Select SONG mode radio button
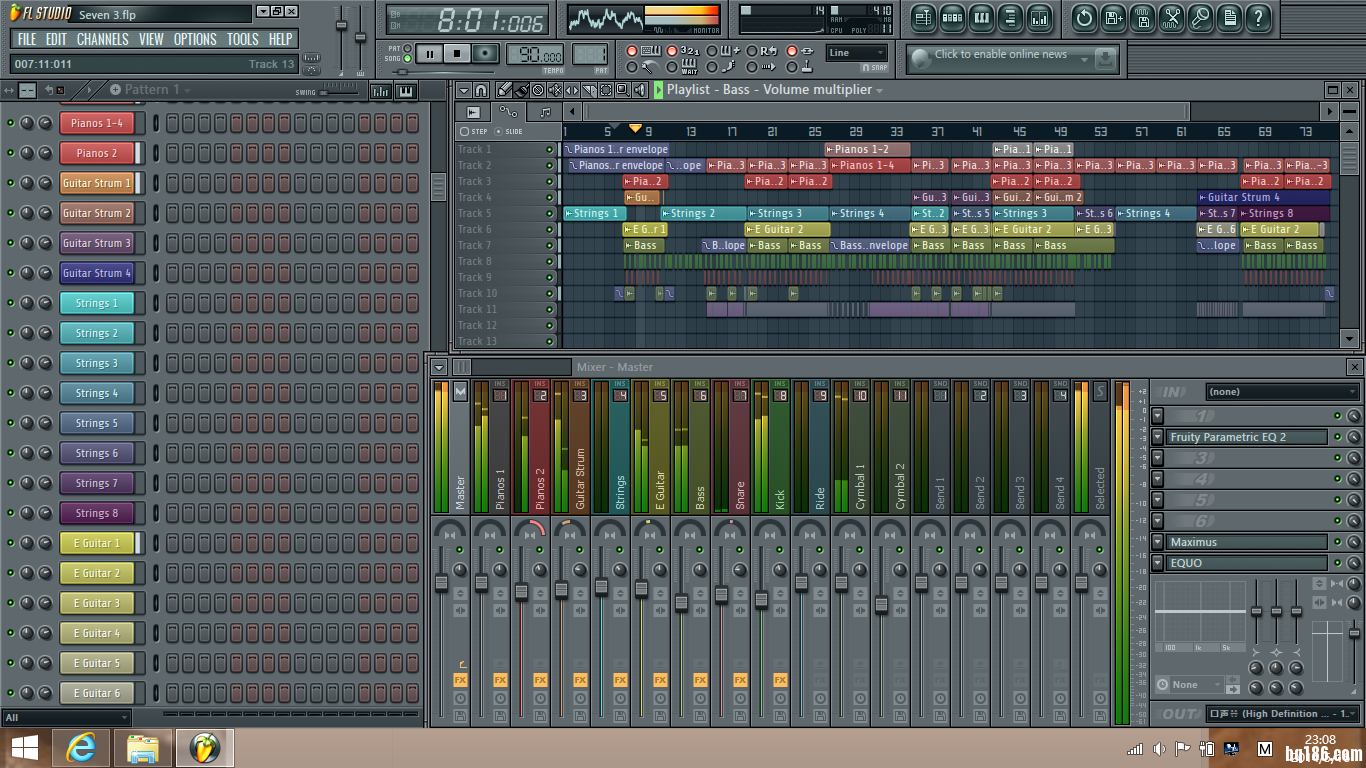This screenshot has height=768, width=1366. point(408,59)
